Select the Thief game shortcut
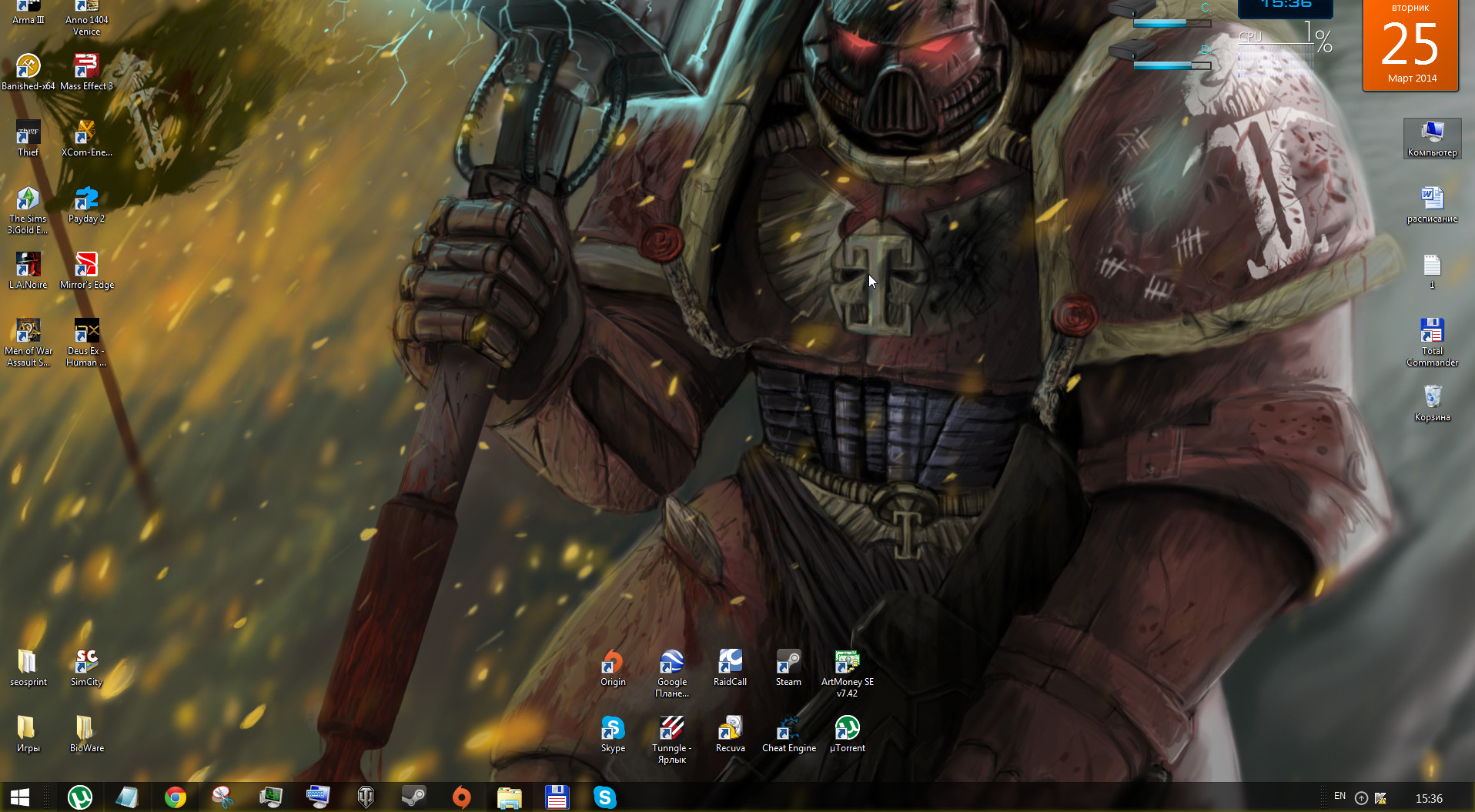 click(x=28, y=139)
